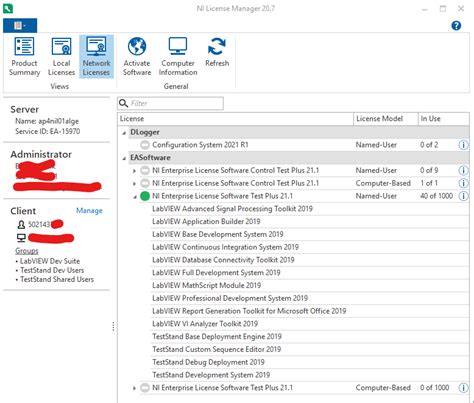Click gray status circle of Named-User Control Test Plus
This screenshot has height=403, width=474.
(145, 170)
